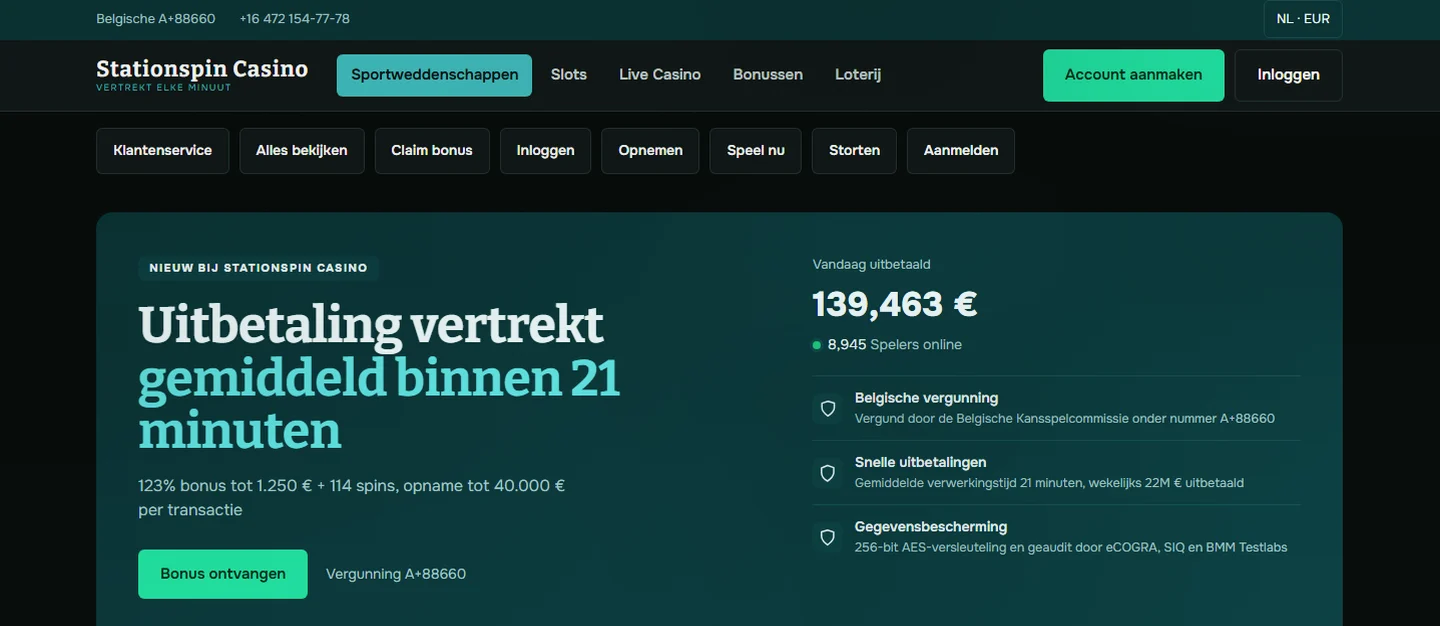Click 256-bit AES-versleuteling description text
The height and width of the screenshot is (626, 1440).
coord(1071,548)
